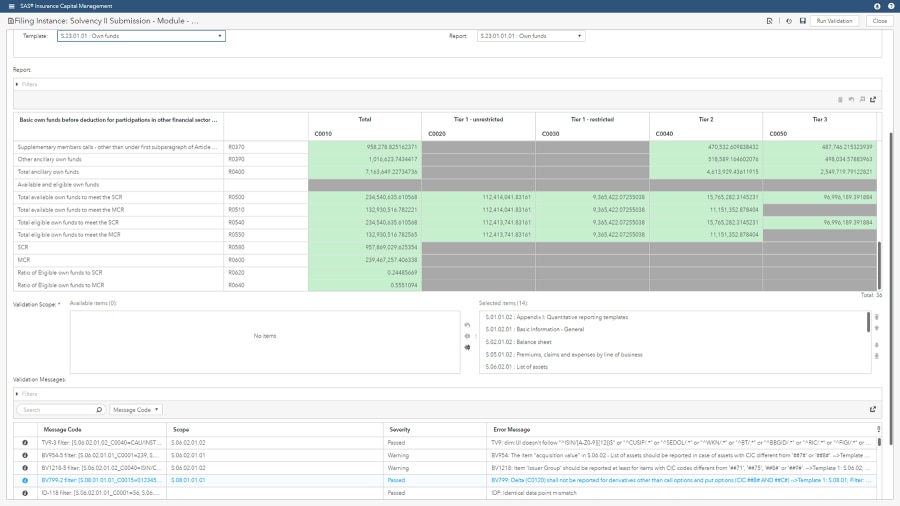Open the user account icon in the top bar
Viewport: 900px width, 506px height.
(877, 6)
